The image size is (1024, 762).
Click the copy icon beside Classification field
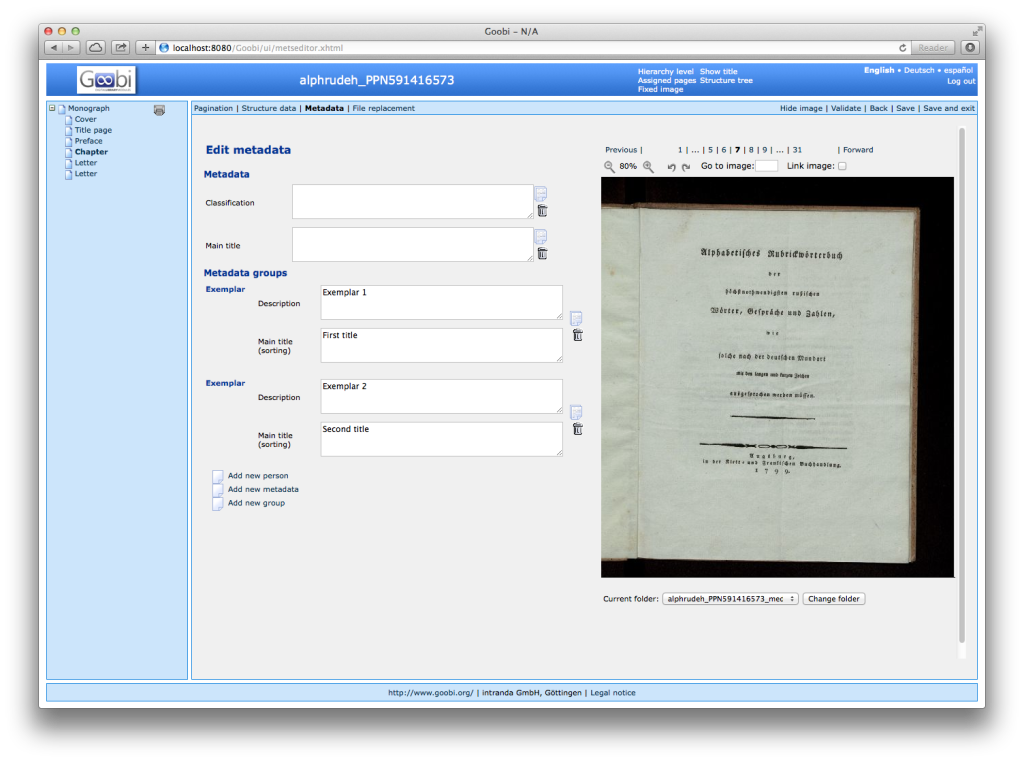(x=541, y=193)
